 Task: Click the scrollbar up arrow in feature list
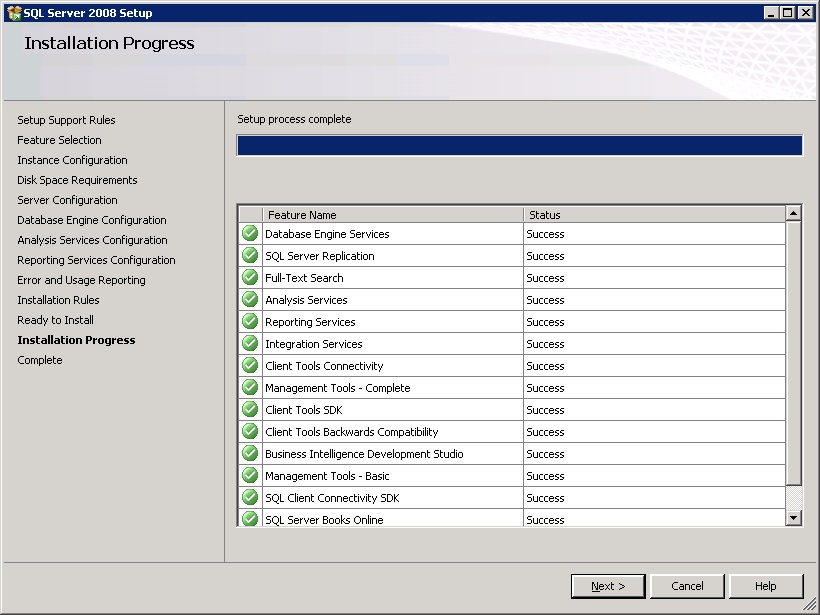793,213
